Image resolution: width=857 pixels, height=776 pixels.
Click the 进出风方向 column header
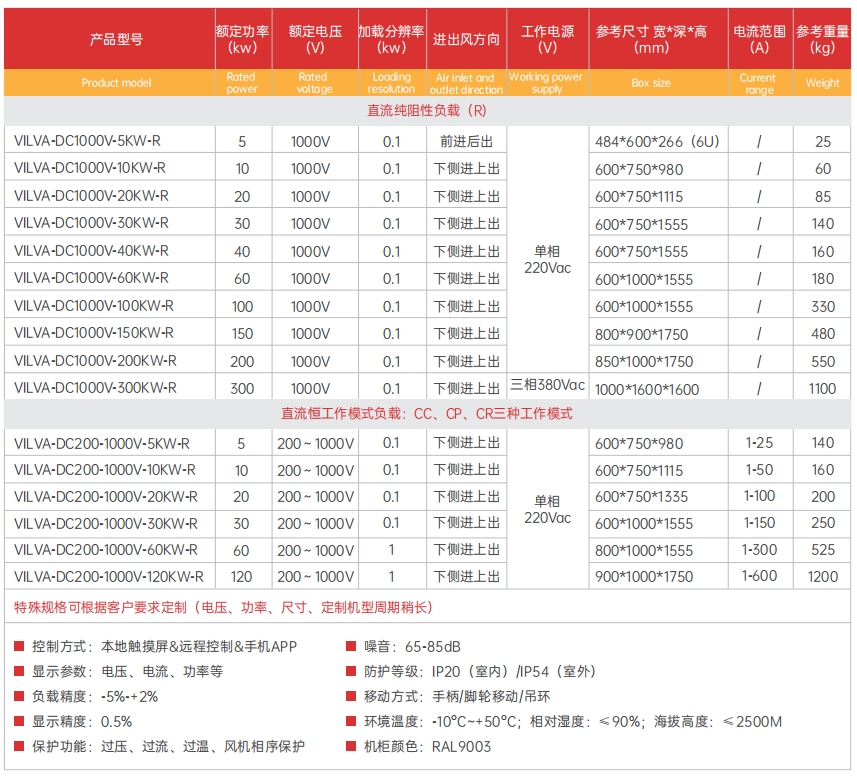point(466,40)
